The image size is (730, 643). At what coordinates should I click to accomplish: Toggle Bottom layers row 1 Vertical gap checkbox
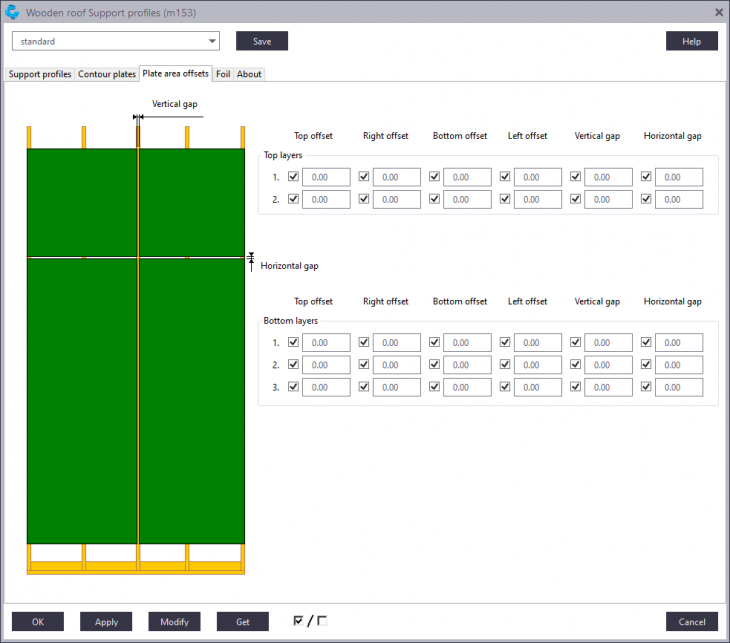(576, 343)
